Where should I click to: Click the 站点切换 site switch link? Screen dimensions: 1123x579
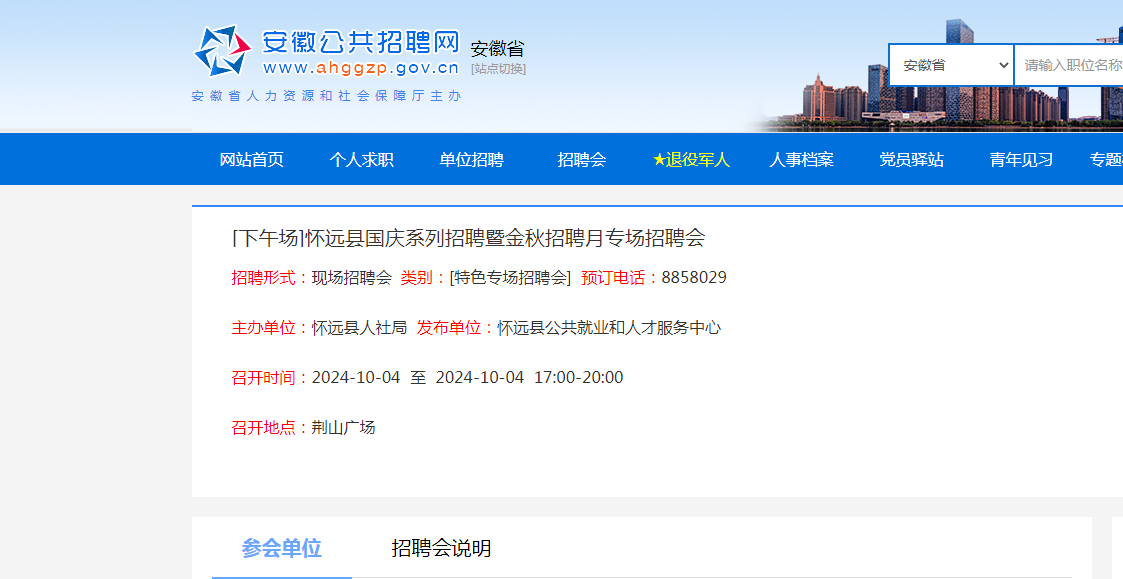pos(498,69)
